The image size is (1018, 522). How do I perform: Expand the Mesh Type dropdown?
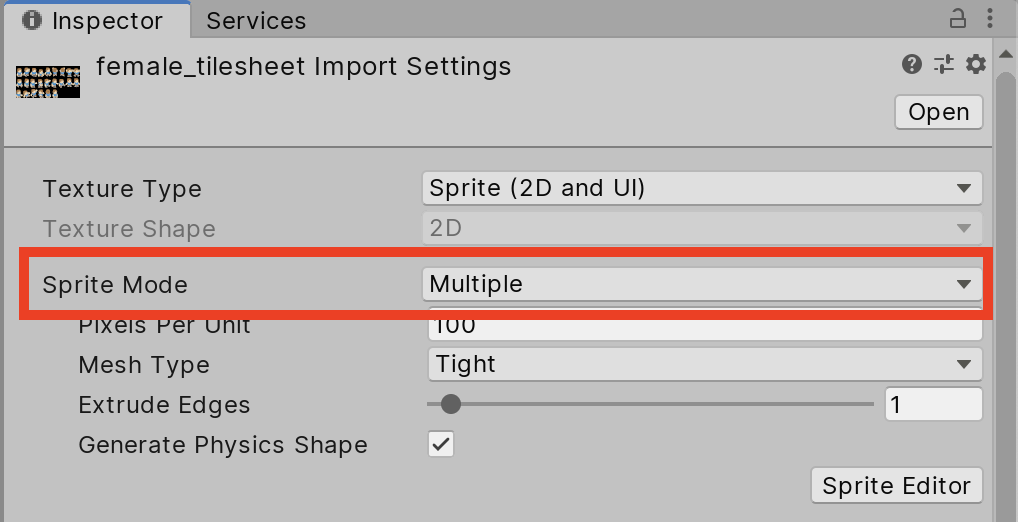pyautogui.click(x=705, y=364)
